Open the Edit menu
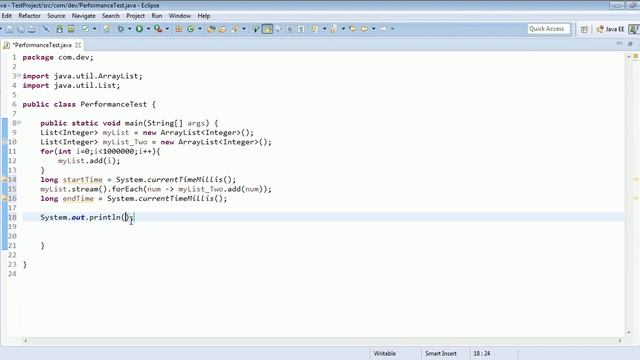Image resolution: width=640 pixels, height=360 pixels. [x=7, y=16]
